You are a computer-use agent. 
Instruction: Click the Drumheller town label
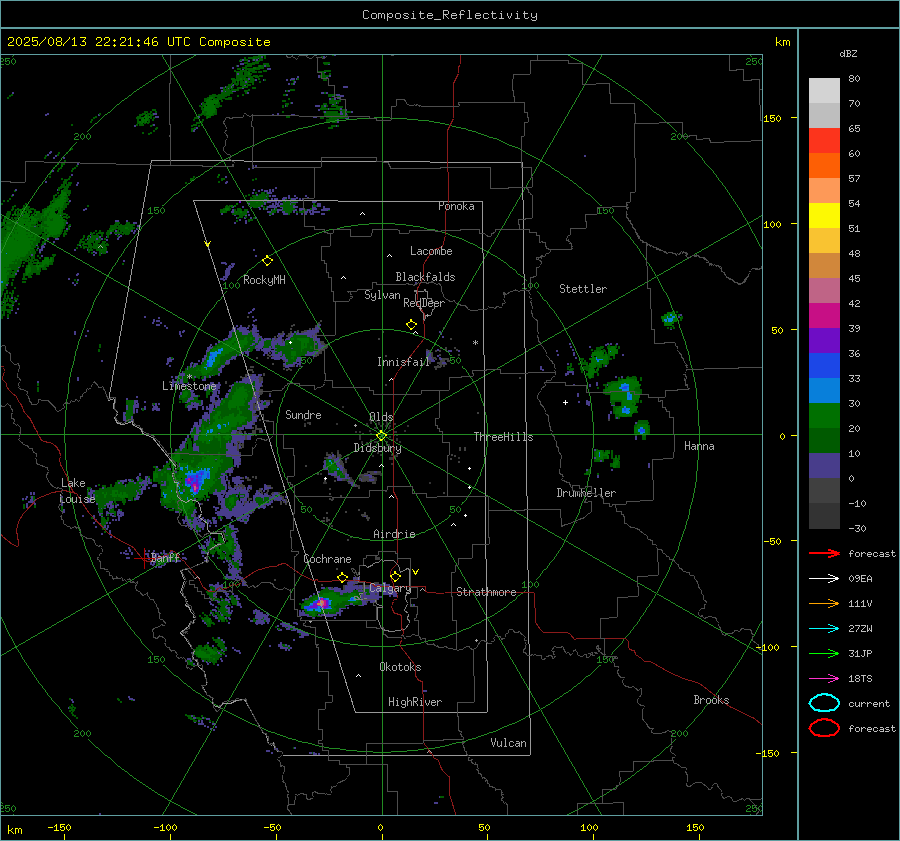click(586, 493)
